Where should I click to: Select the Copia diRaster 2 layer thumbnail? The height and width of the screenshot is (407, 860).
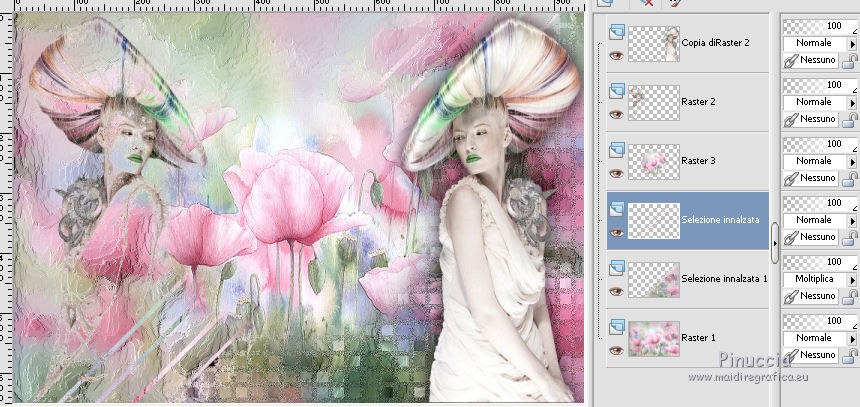[654, 44]
